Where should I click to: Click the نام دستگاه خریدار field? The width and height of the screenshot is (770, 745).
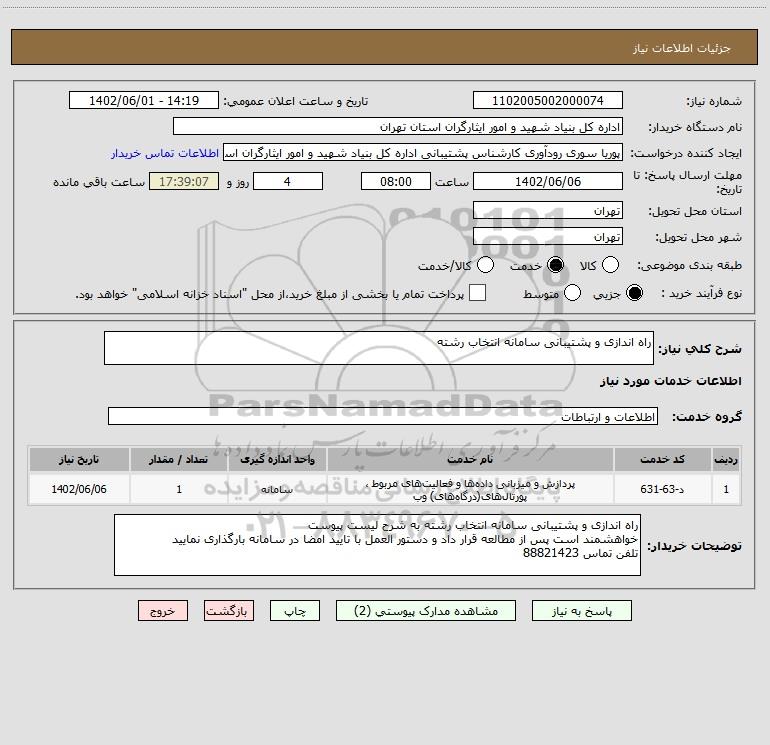tap(398, 127)
